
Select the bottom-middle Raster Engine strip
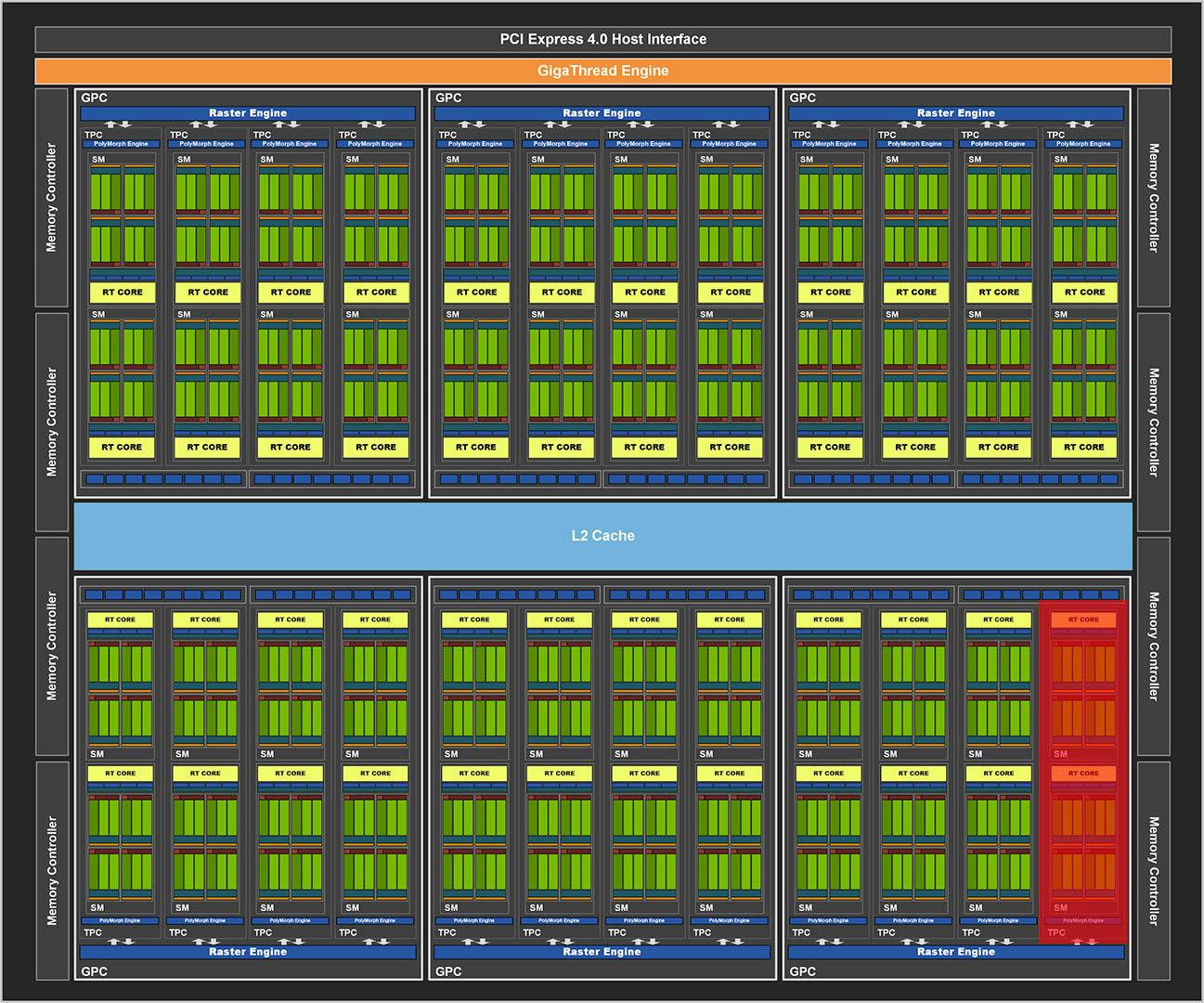602,951
